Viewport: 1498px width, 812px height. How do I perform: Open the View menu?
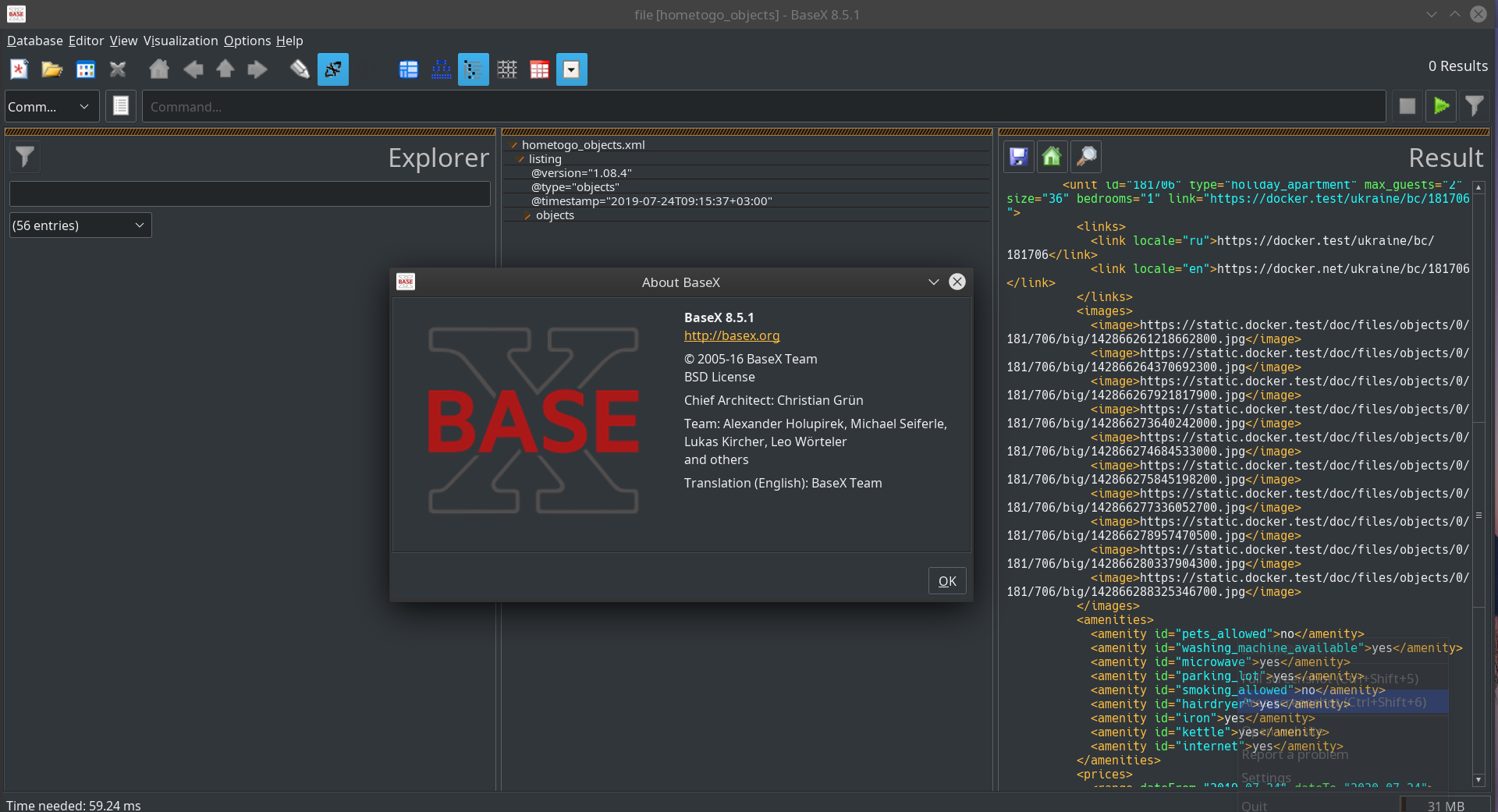123,41
